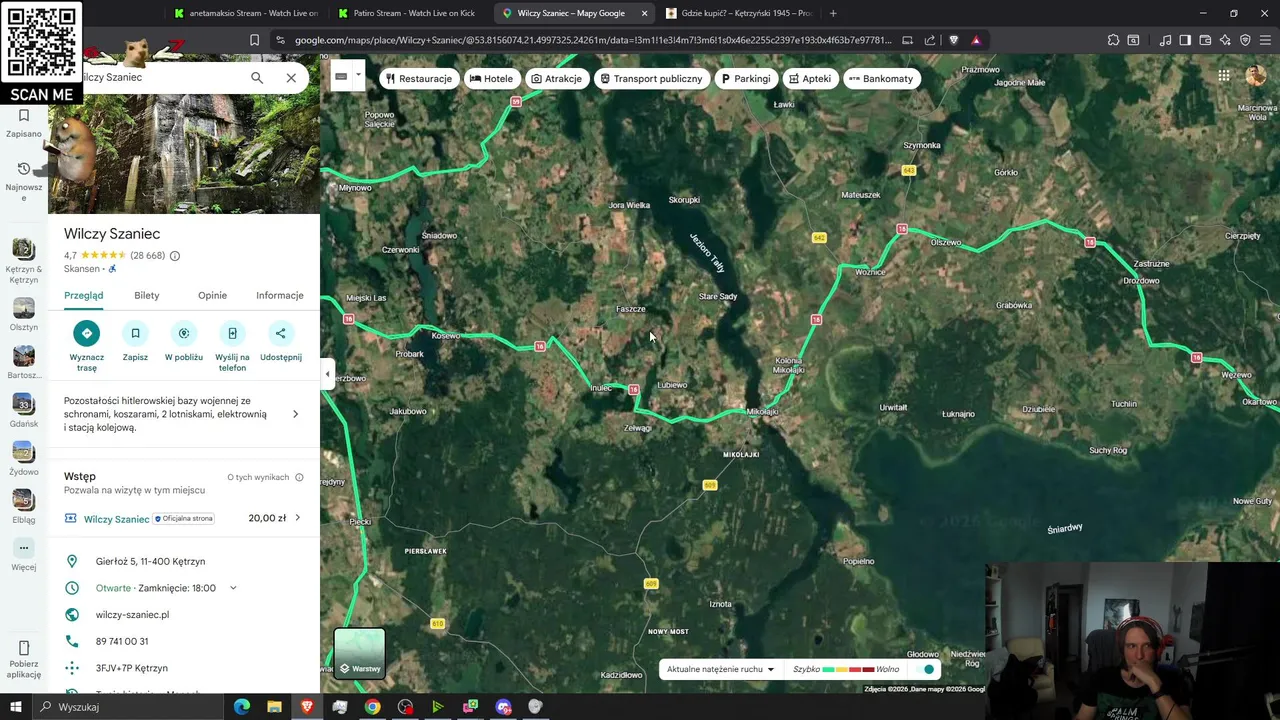The width and height of the screenshot is (1280, 720).
Task: Open the Warstwy layers thumbnail
Action: (x=359, y=653)
